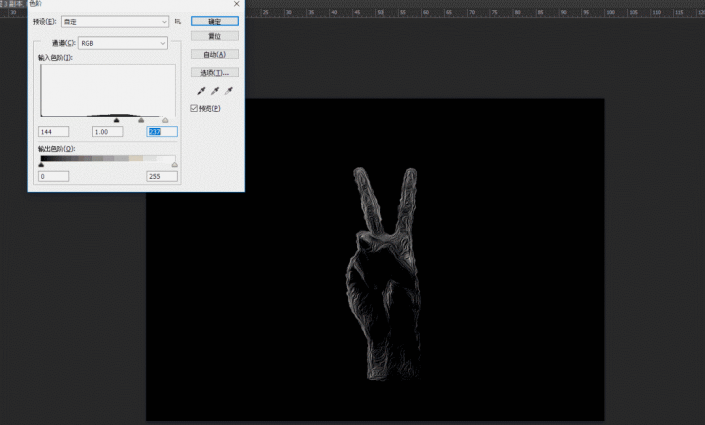Click the input shadow value field 144
The image size is (705, 425).
click(x=53, y=131)
